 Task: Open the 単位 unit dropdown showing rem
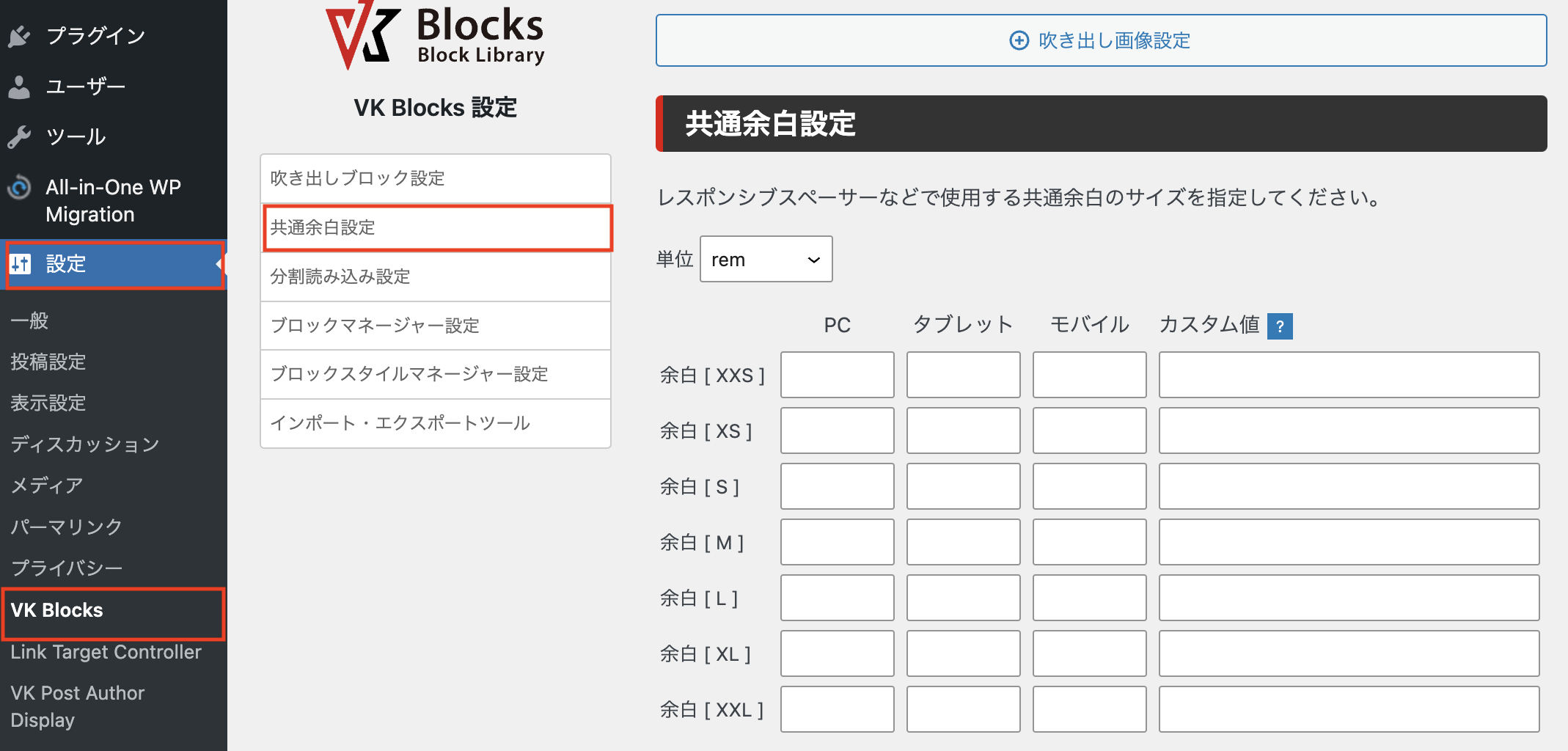[x=766, y=259]
